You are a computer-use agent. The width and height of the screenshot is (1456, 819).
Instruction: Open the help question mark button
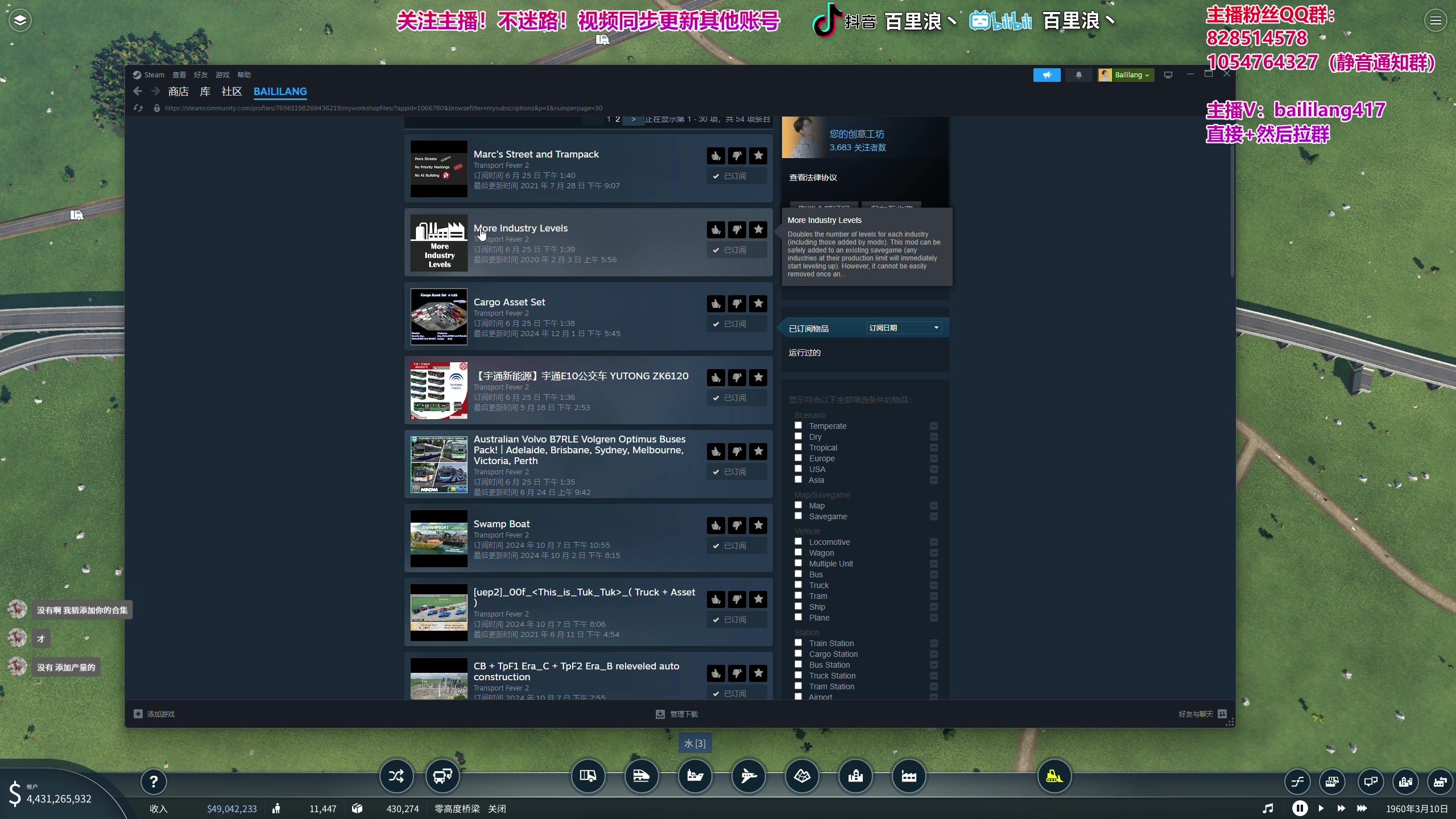pos(154,781)
